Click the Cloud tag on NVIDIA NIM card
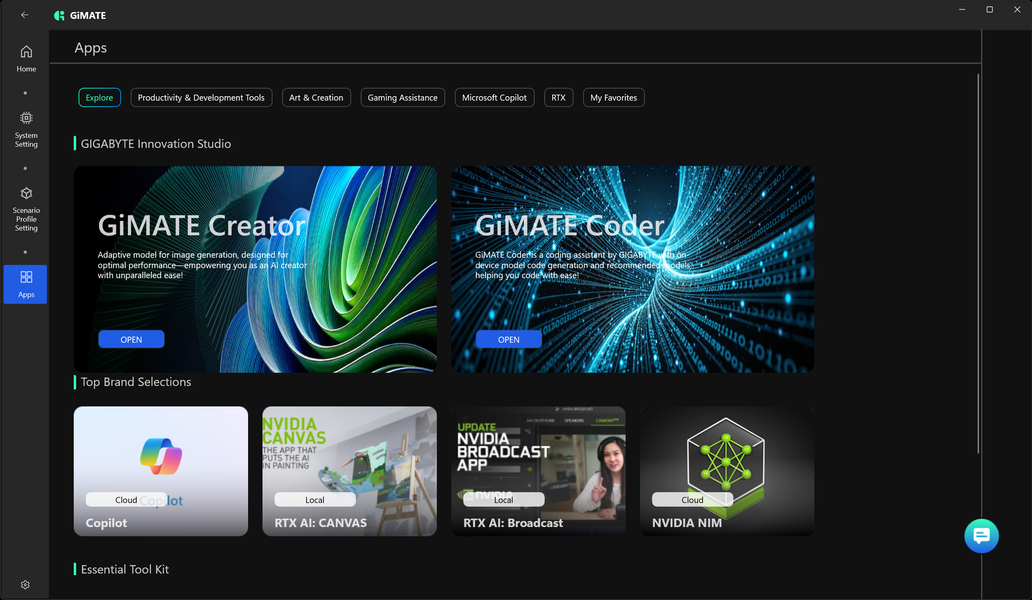The image size is (1032, 600). (x=692, y=500)
